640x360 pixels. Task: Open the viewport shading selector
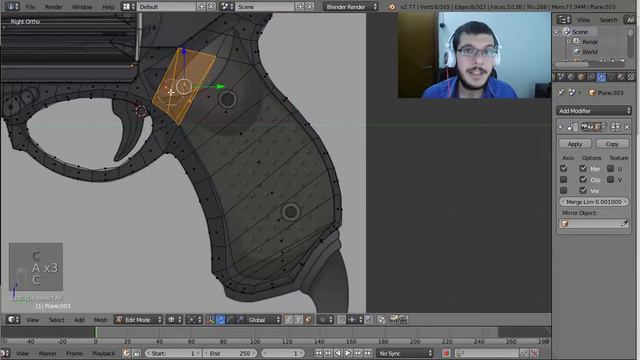(174, 320)
